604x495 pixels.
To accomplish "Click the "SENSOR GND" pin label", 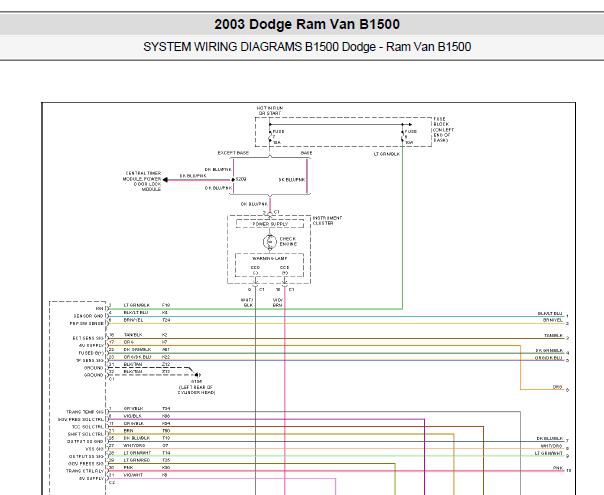I will coord(89,316).
